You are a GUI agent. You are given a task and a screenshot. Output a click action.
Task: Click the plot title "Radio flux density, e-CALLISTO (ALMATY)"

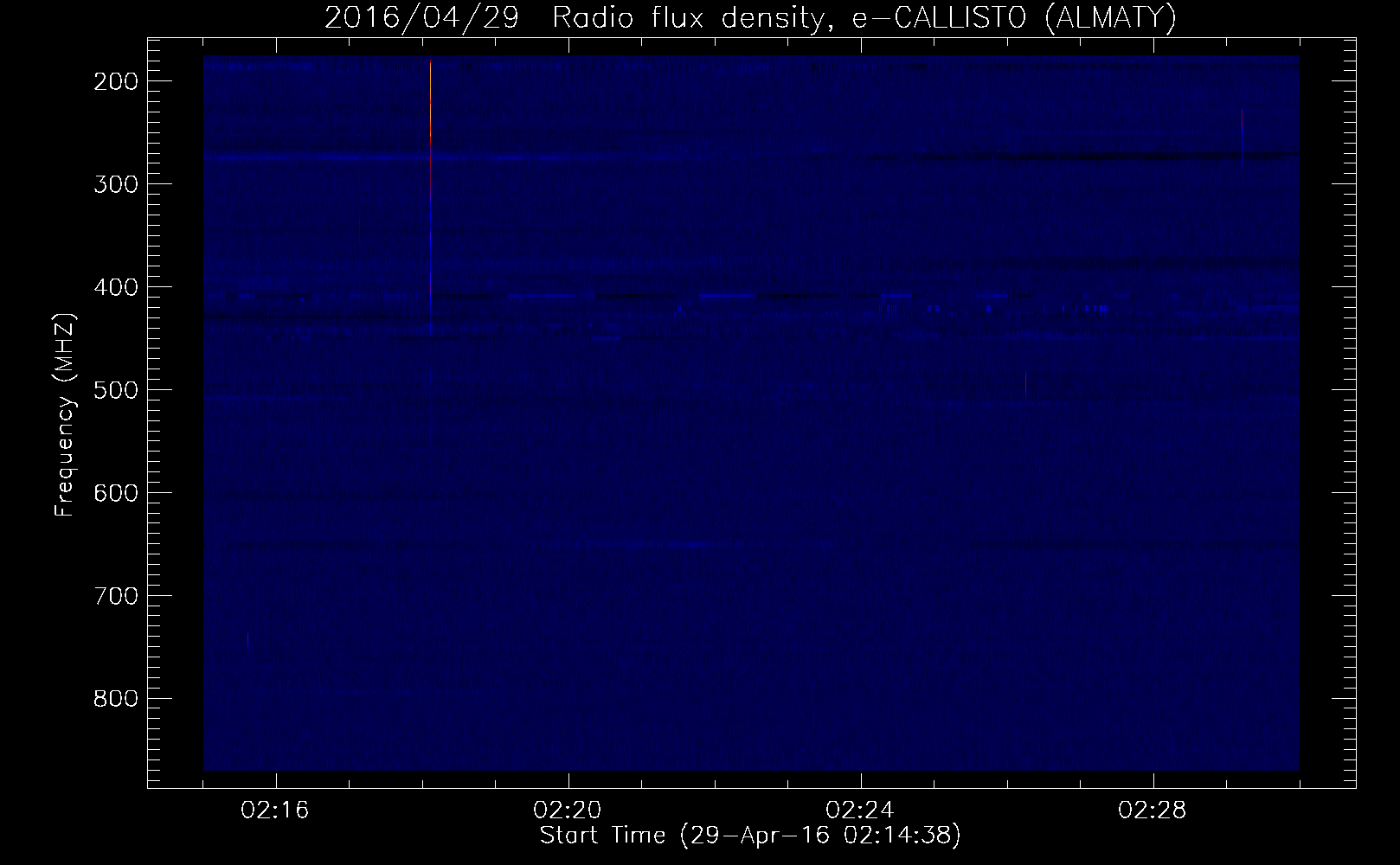click(x=864, y=19)
